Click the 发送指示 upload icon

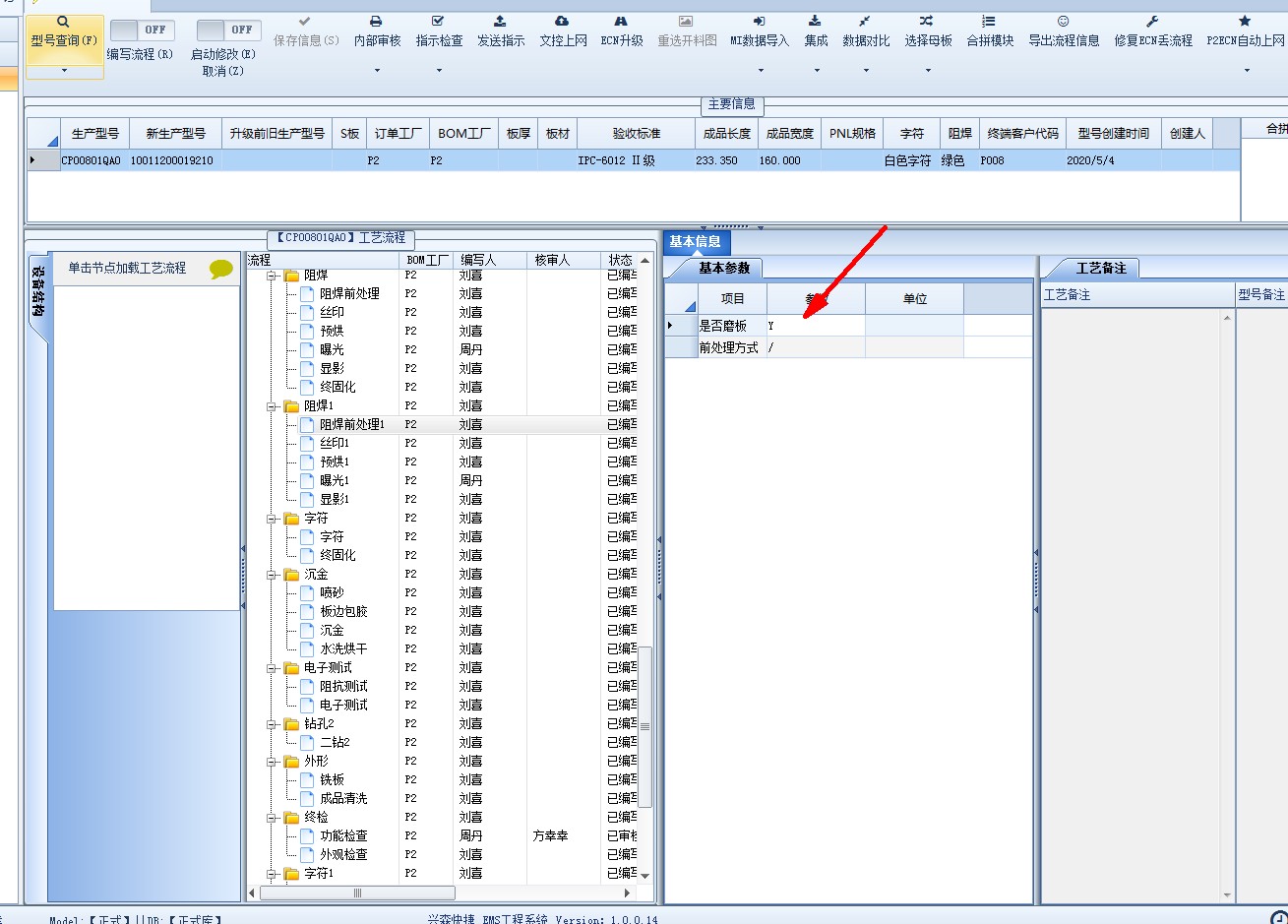tap(500, 22)
